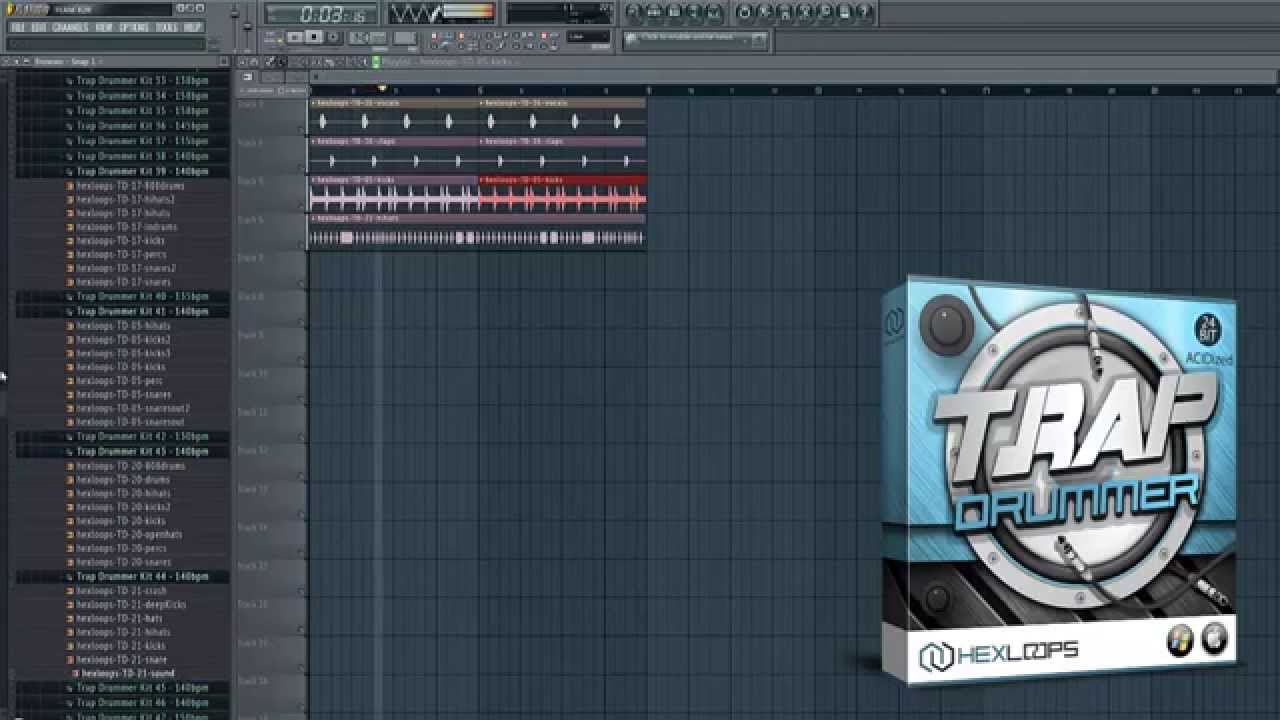Open the VIEW menu
Image resolution: width=1280 pixels, height=720 pixels.
[103, 27]
